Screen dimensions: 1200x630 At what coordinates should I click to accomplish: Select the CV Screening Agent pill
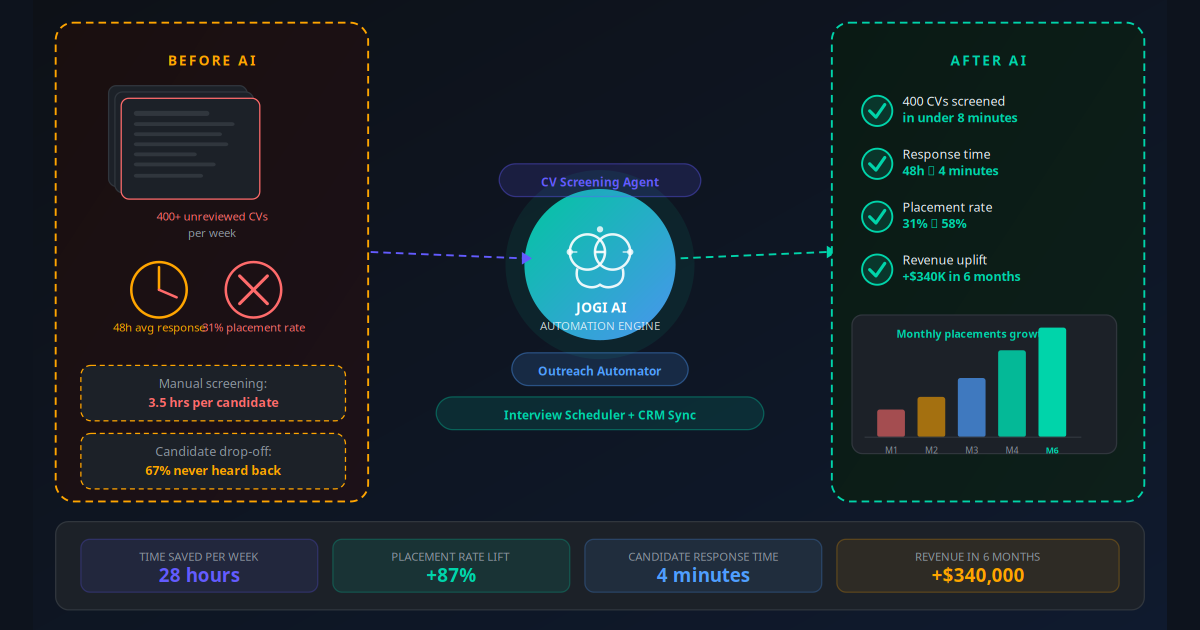[600, 180]
